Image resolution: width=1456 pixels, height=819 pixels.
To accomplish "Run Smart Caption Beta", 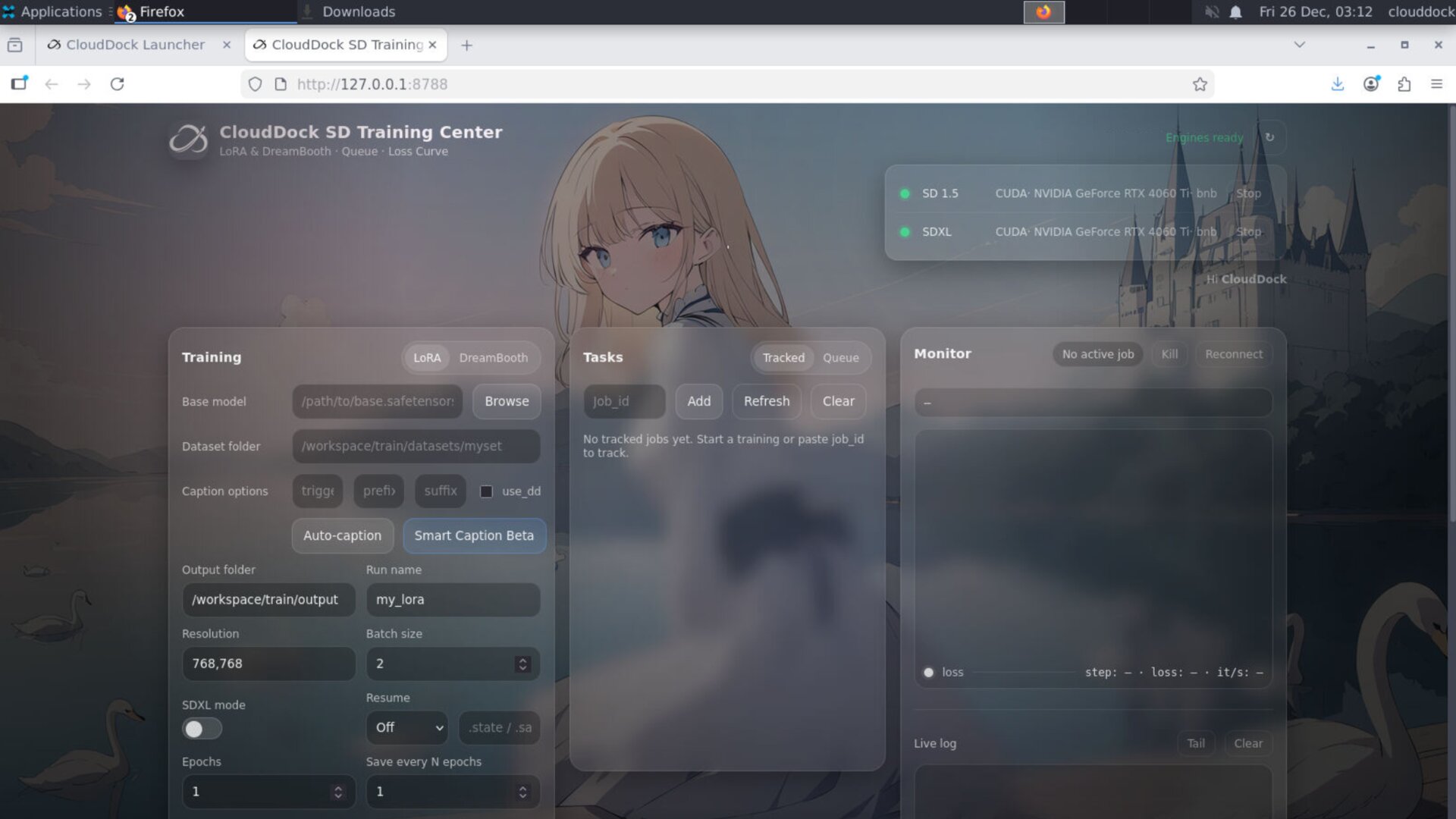I will (x=475, y=535).
